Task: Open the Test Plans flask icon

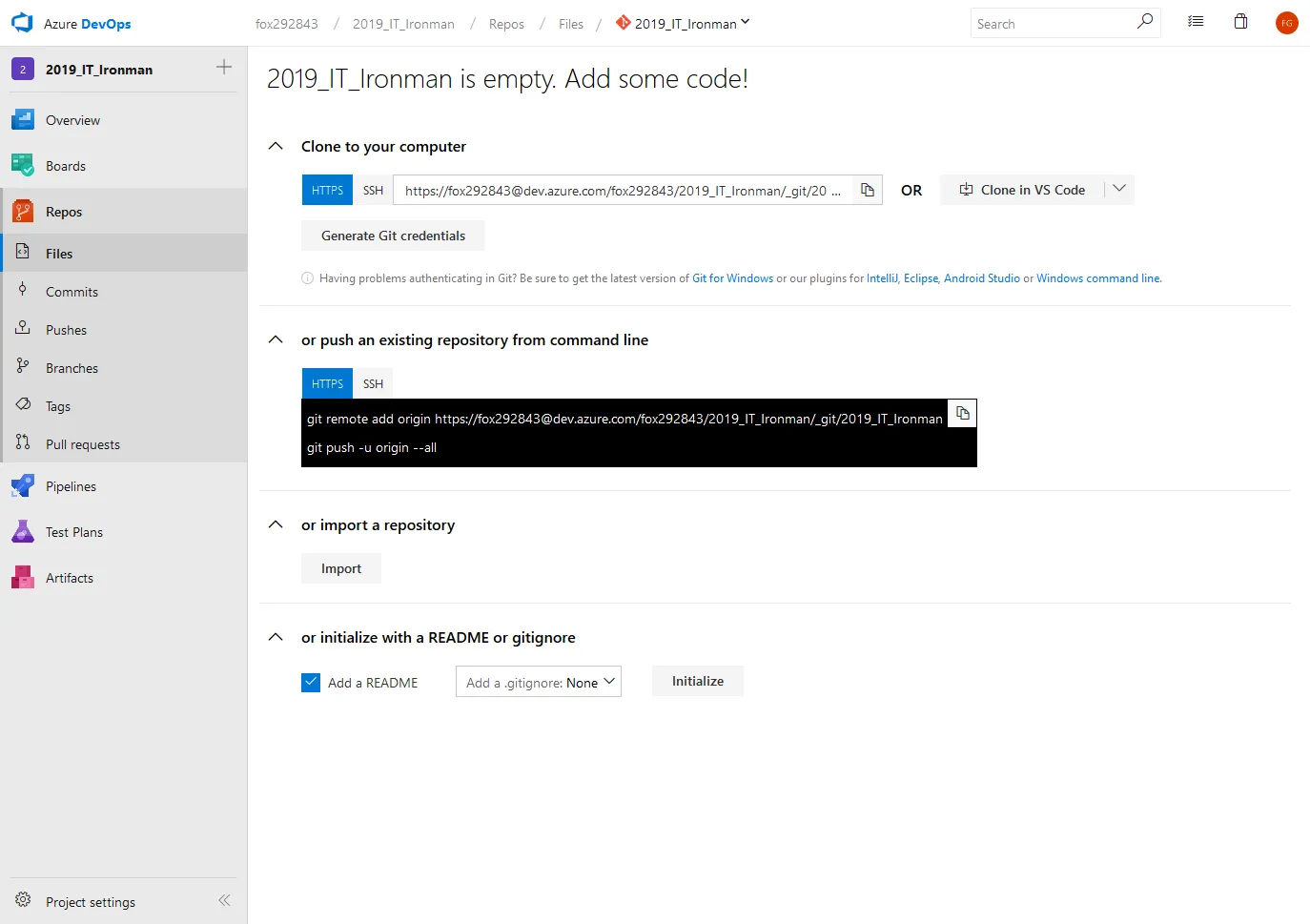Action: tap(23, 532)
